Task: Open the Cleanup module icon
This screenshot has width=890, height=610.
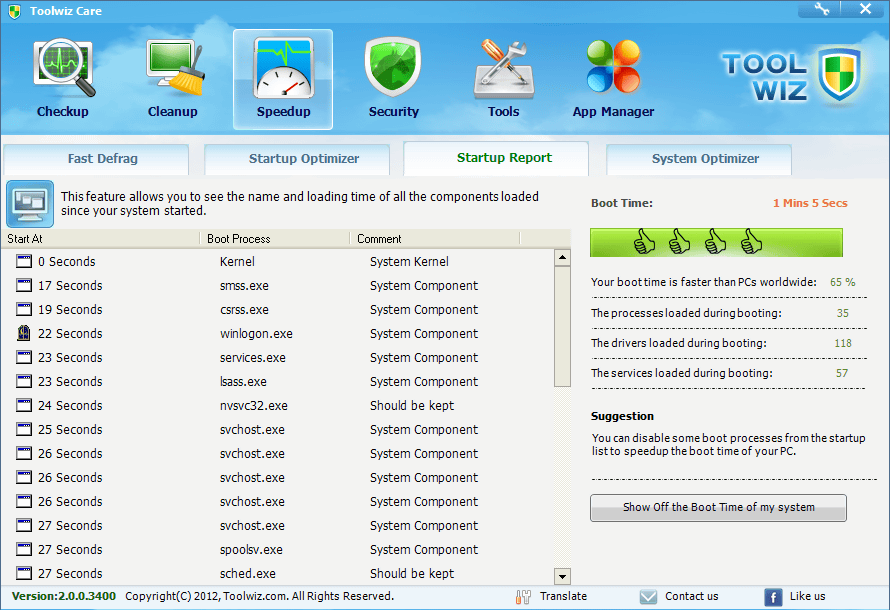Action: pyautogui.click(x=174, y=68)
